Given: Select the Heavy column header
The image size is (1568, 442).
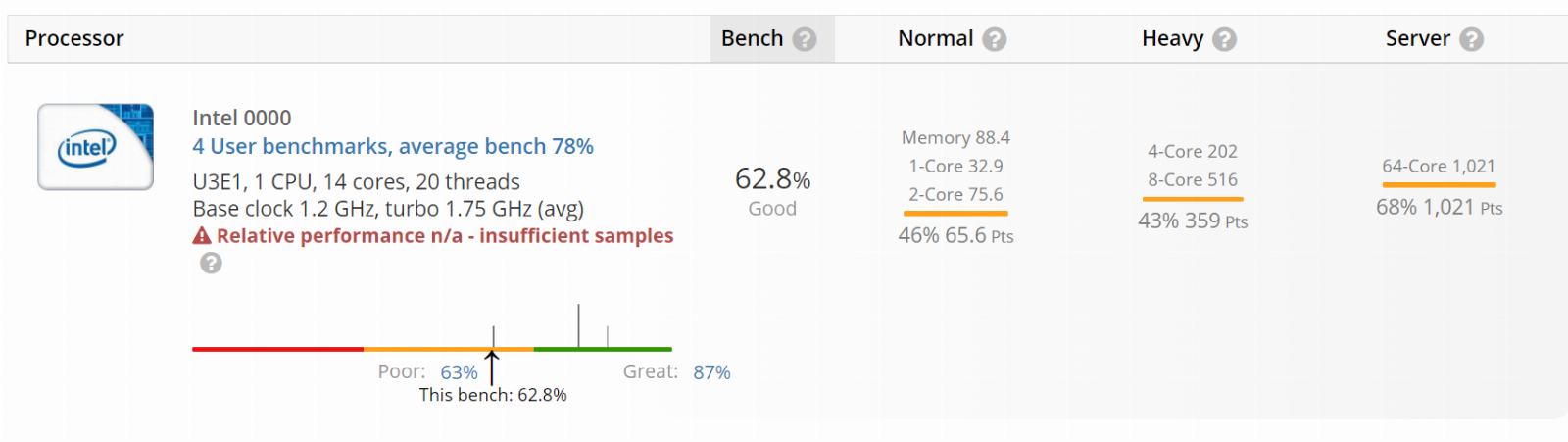Looking at the screenshot, I should [1172, 38].
